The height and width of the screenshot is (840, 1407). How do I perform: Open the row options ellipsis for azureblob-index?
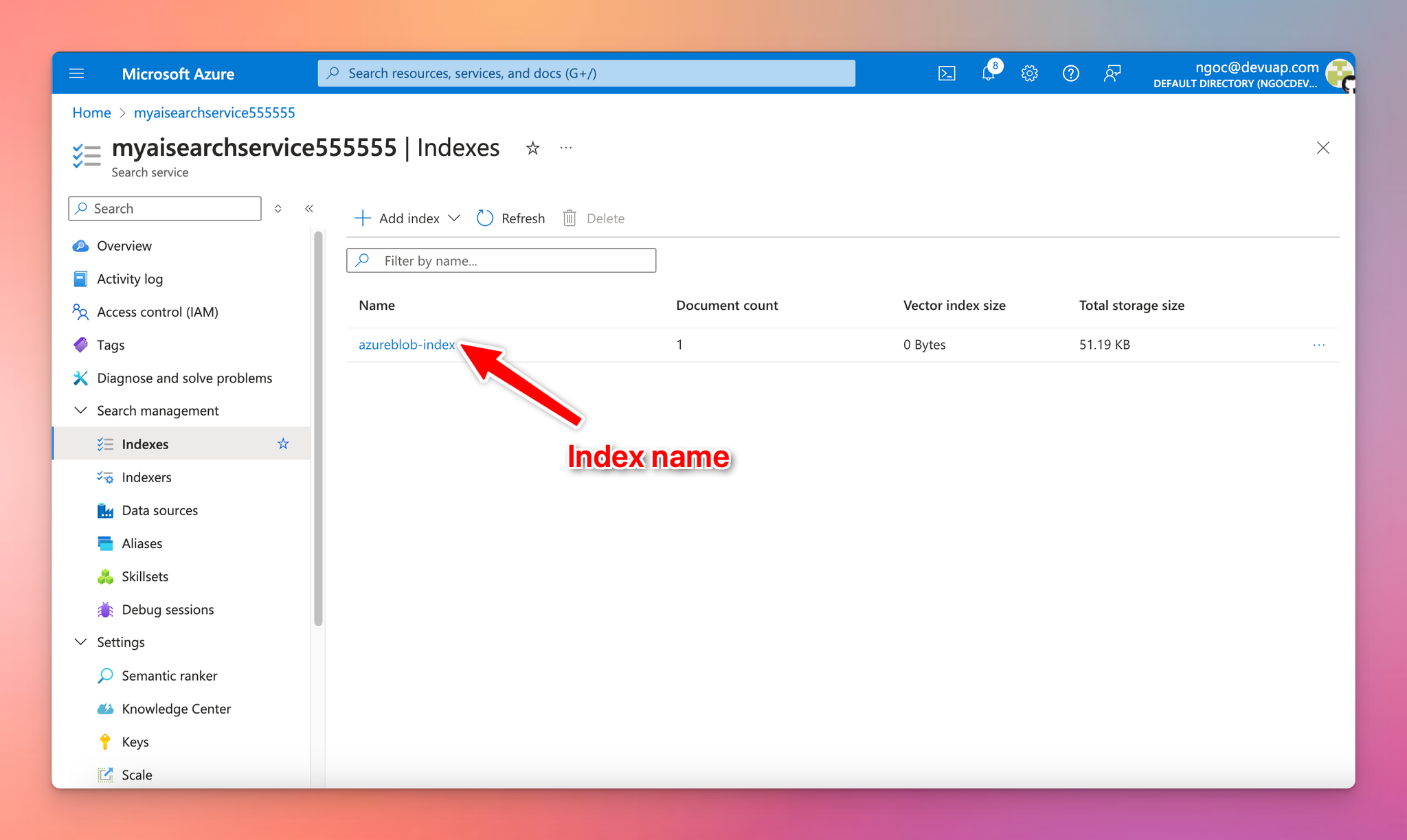click(1318, 345)
